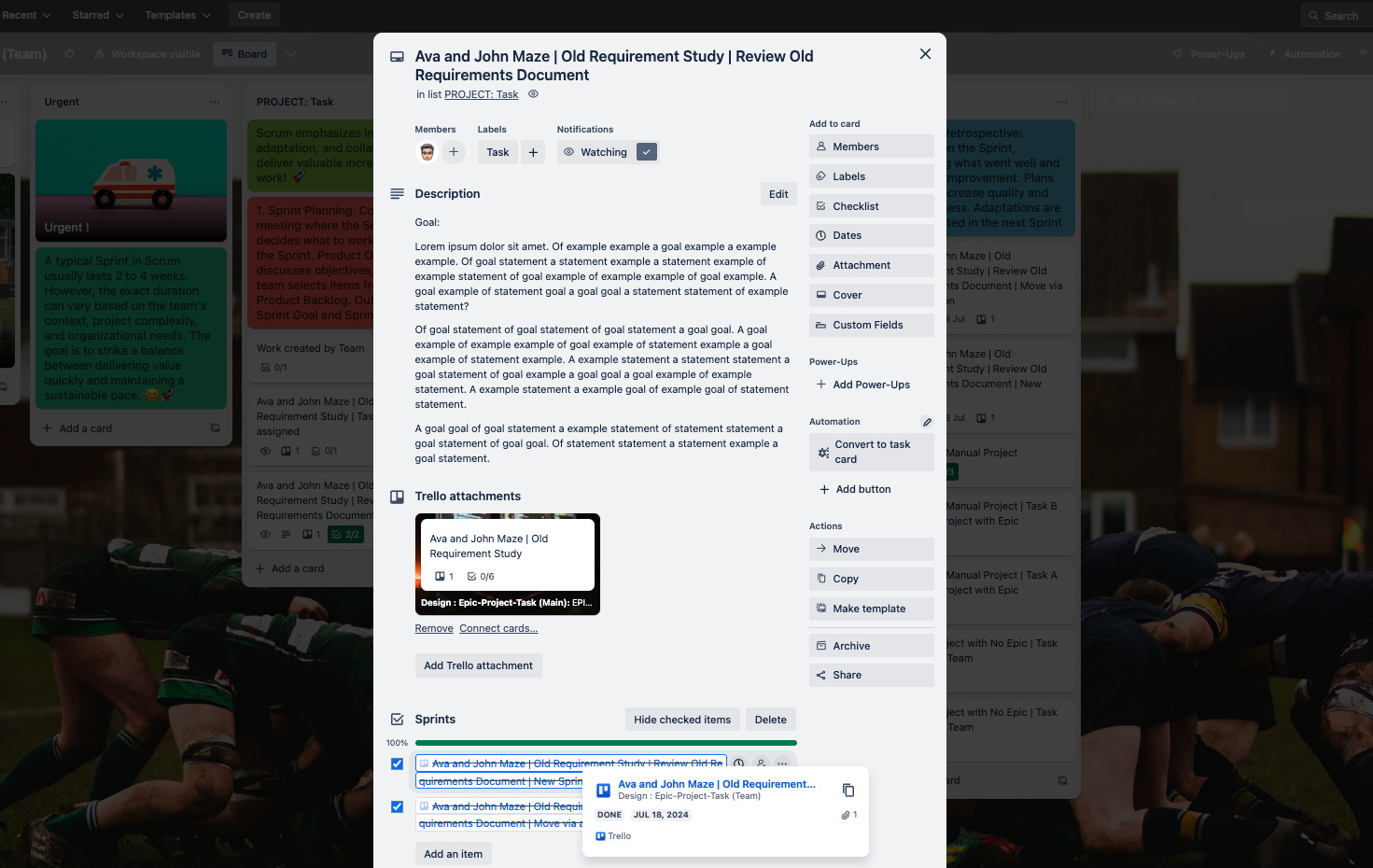Expand the Templates dropdown menu
Screen dimensions: 1373x868
tap(177, 15)
